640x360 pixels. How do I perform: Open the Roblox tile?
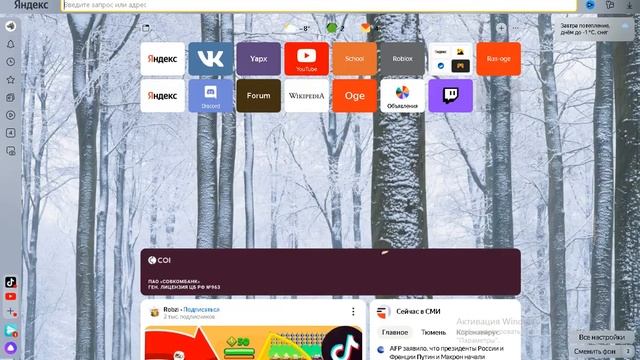402,59
